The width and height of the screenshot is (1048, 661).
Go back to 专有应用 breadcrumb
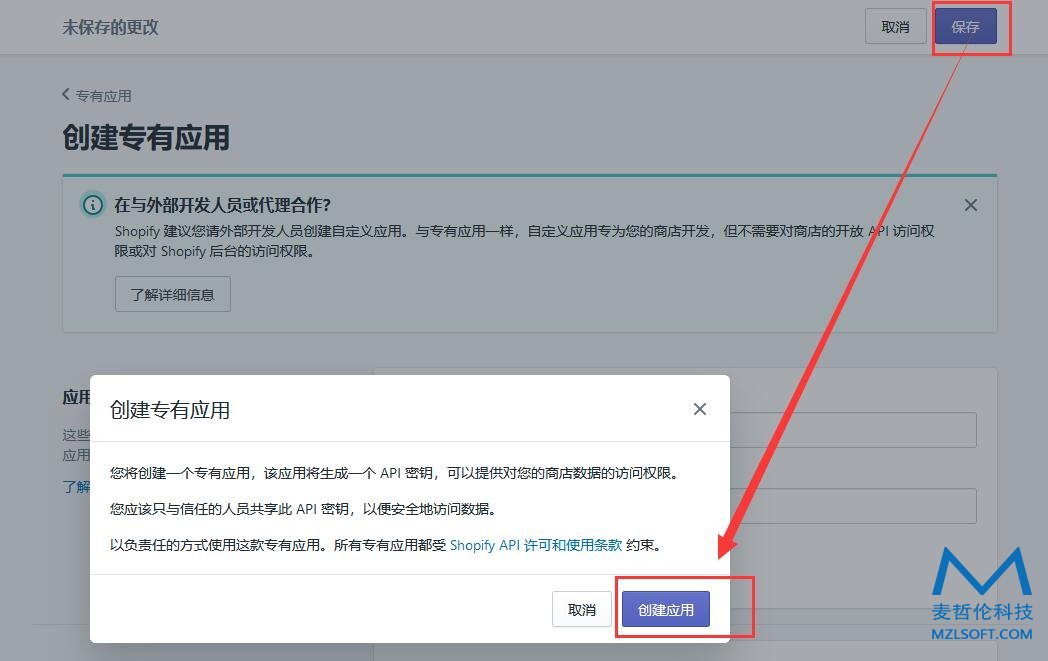(x=97, y=96)
